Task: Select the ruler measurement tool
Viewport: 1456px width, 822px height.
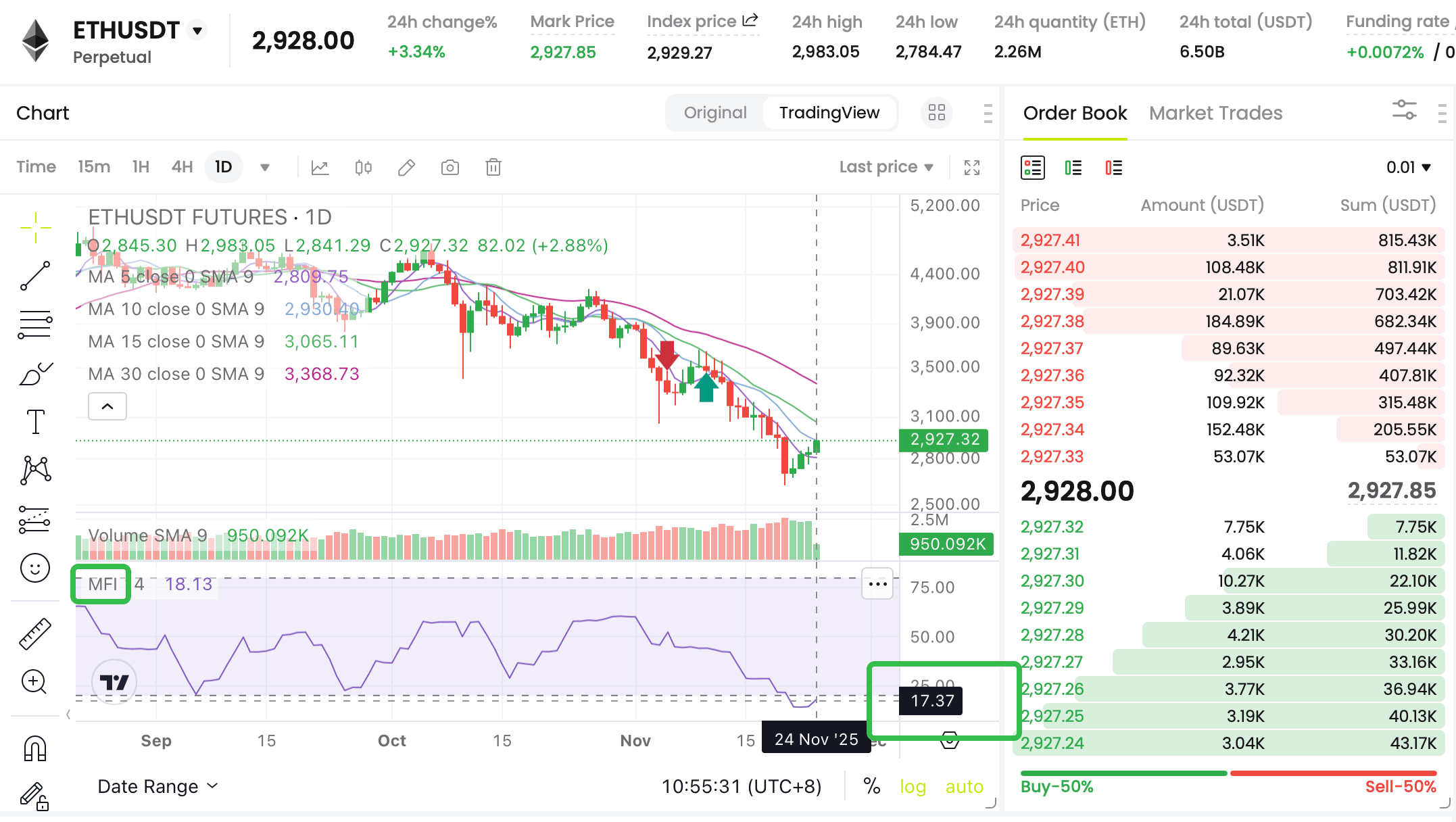Action: tap(34, 633)
